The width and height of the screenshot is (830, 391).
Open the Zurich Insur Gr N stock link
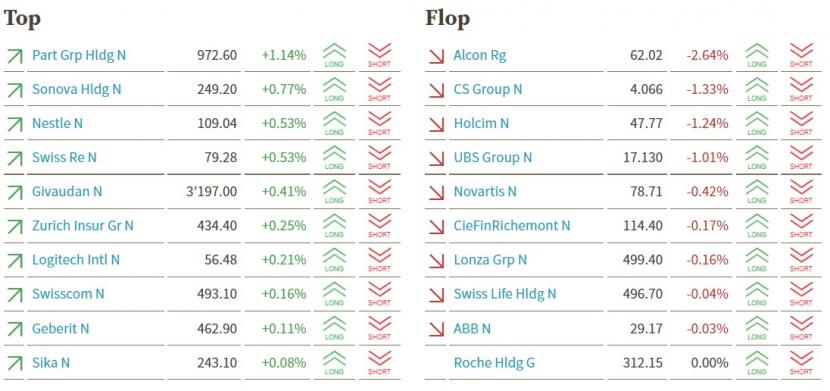(83, 225)
